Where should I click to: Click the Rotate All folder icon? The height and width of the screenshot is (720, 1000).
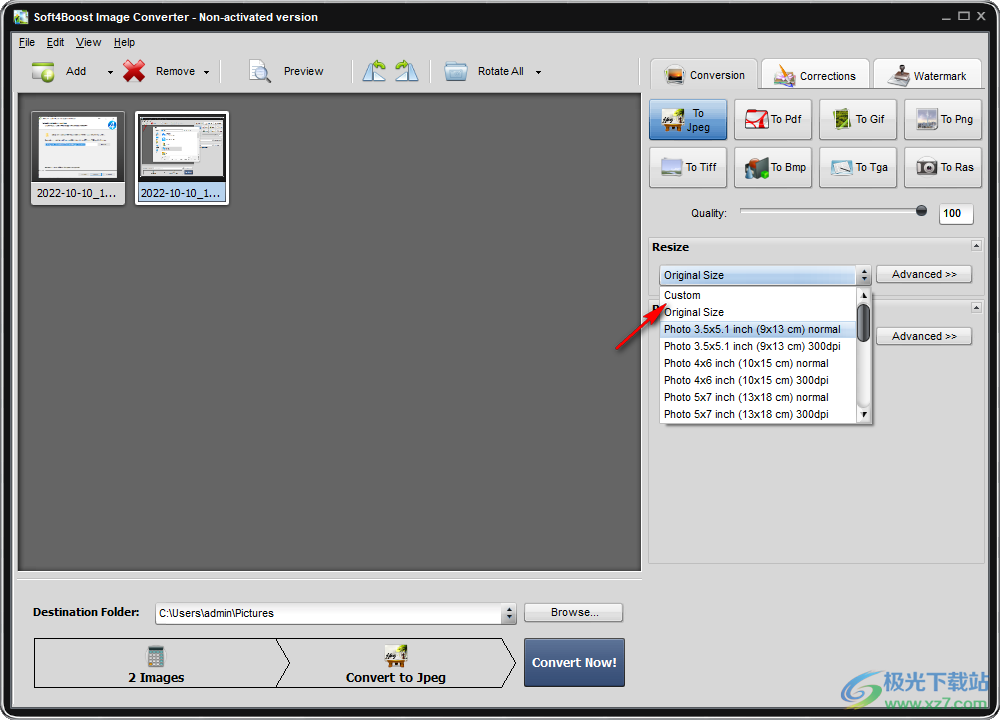tap(455, 71)
